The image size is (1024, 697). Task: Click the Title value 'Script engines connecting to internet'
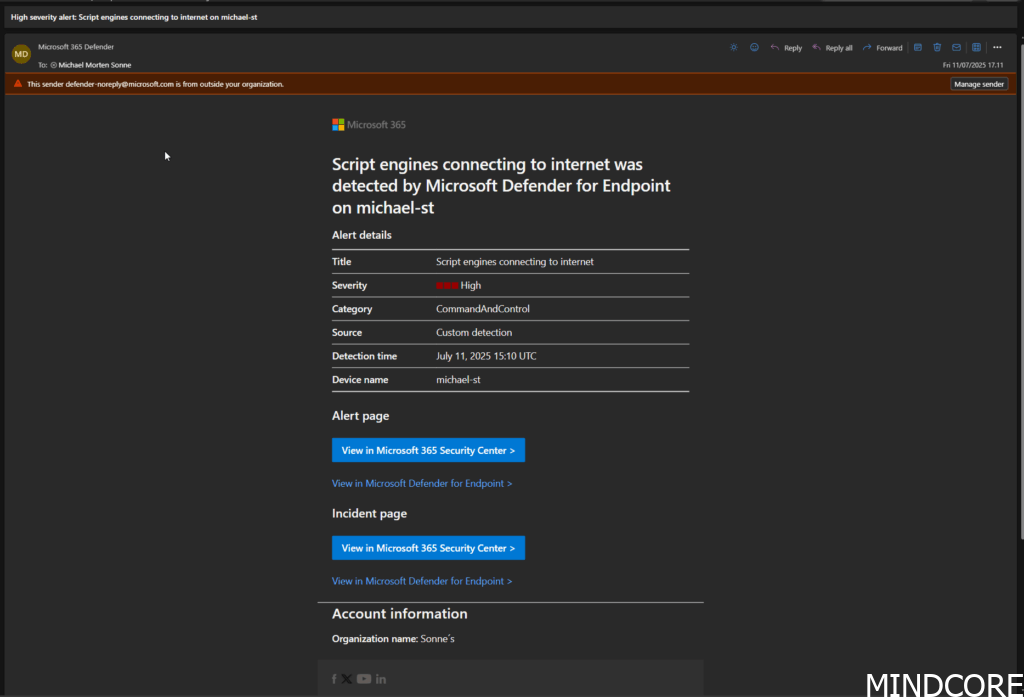[x=515, y=262]
